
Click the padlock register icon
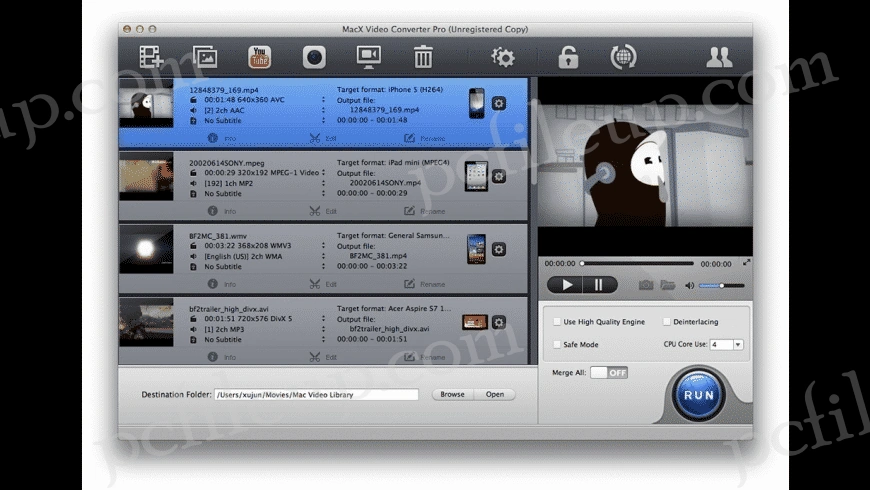pyautogui.click(x=568, y=58)
